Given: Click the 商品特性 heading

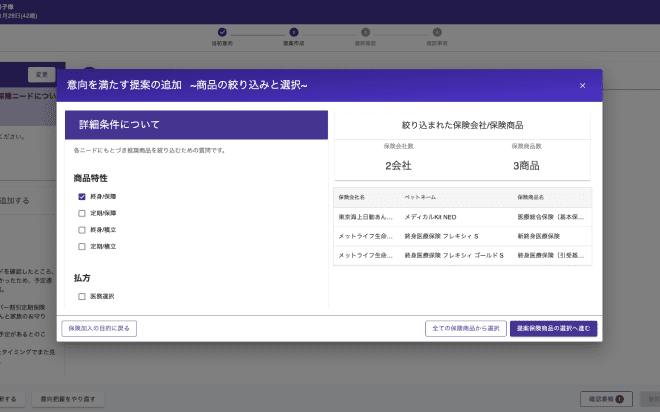Looking at the screenshot, I should pos(90,178).
